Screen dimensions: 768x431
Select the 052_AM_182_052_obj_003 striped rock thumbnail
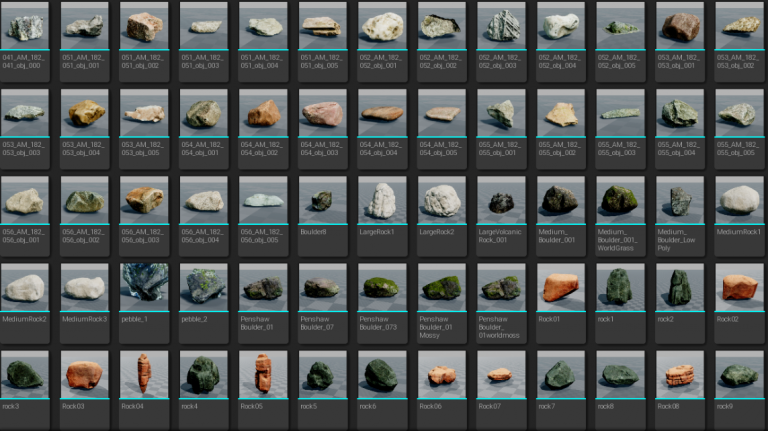(x=501, y=25)
